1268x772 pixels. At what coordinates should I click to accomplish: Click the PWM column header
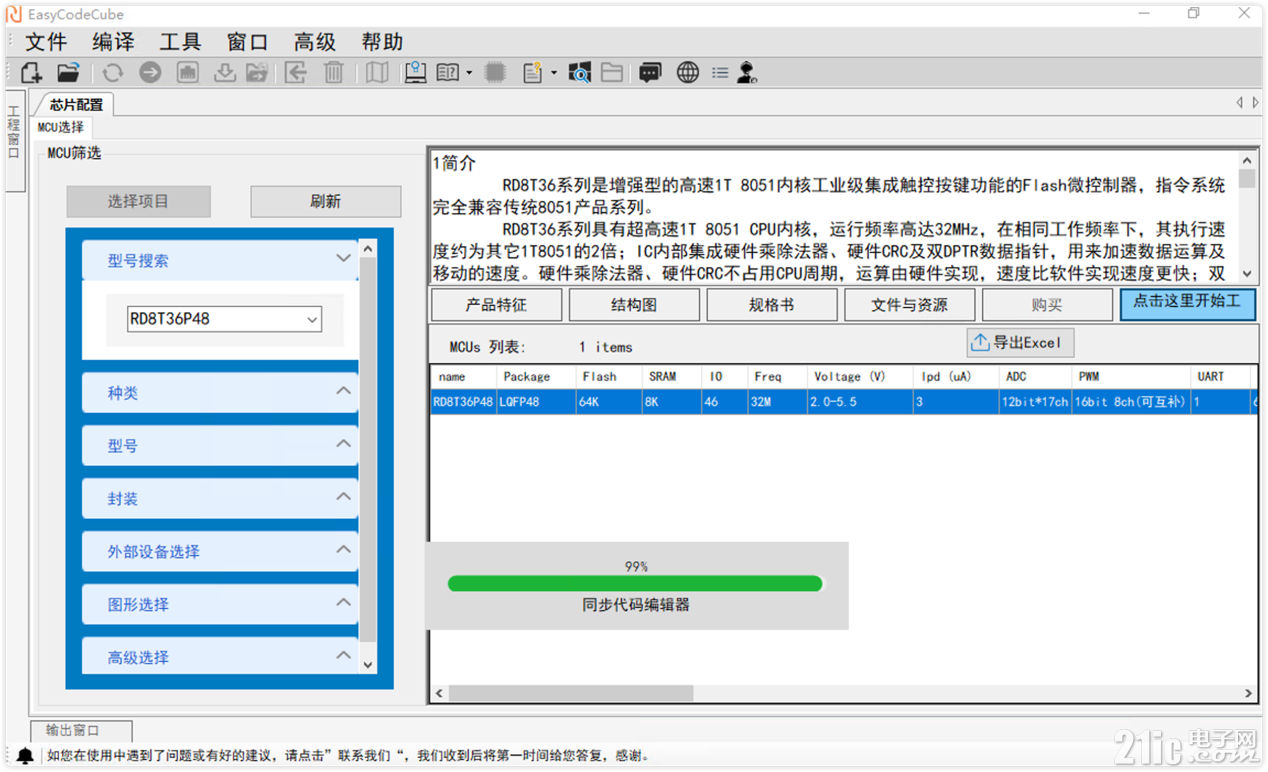1131,377
